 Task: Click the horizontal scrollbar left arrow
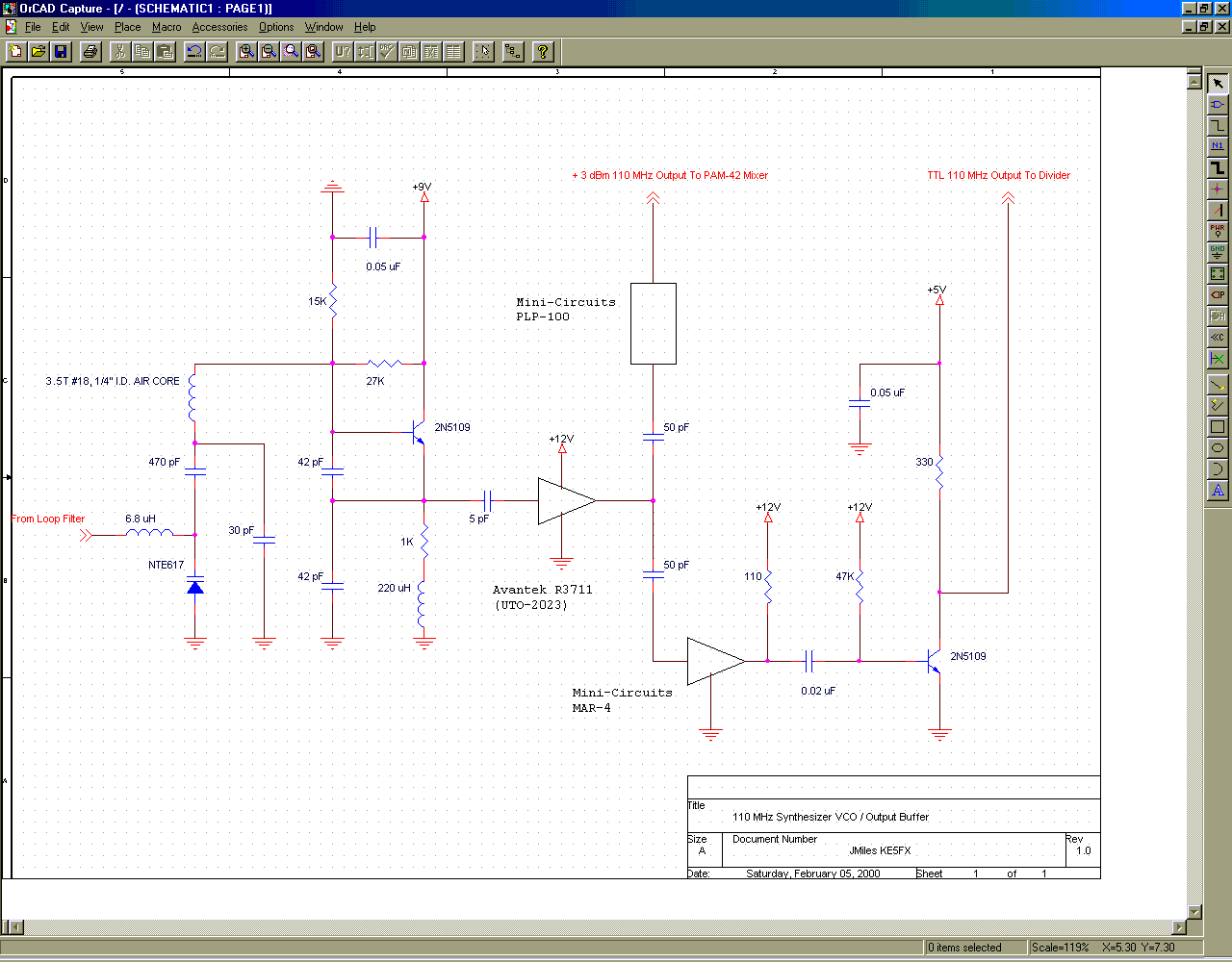click(x=14, y=928)
